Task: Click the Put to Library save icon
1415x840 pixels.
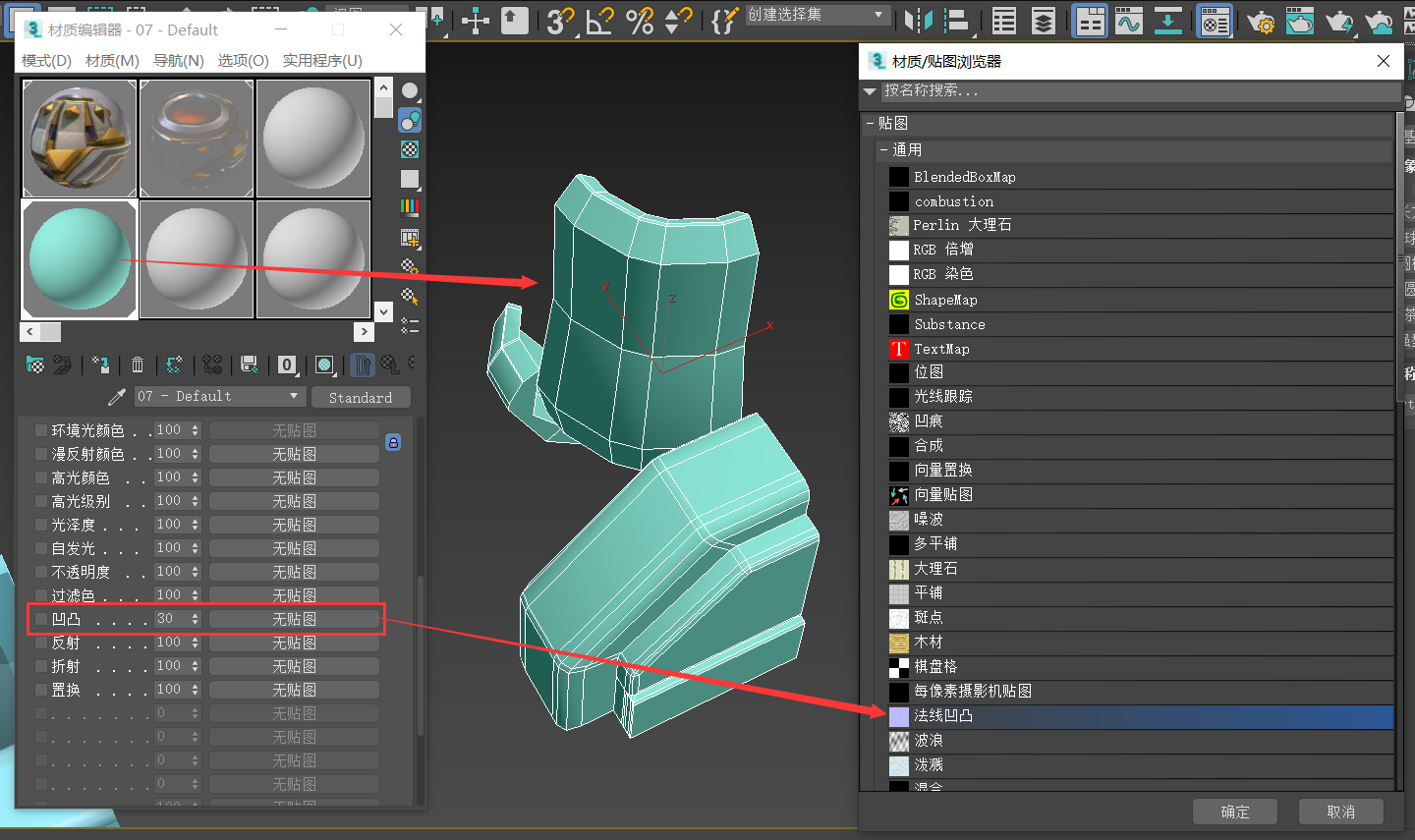Action: point(250,365)
